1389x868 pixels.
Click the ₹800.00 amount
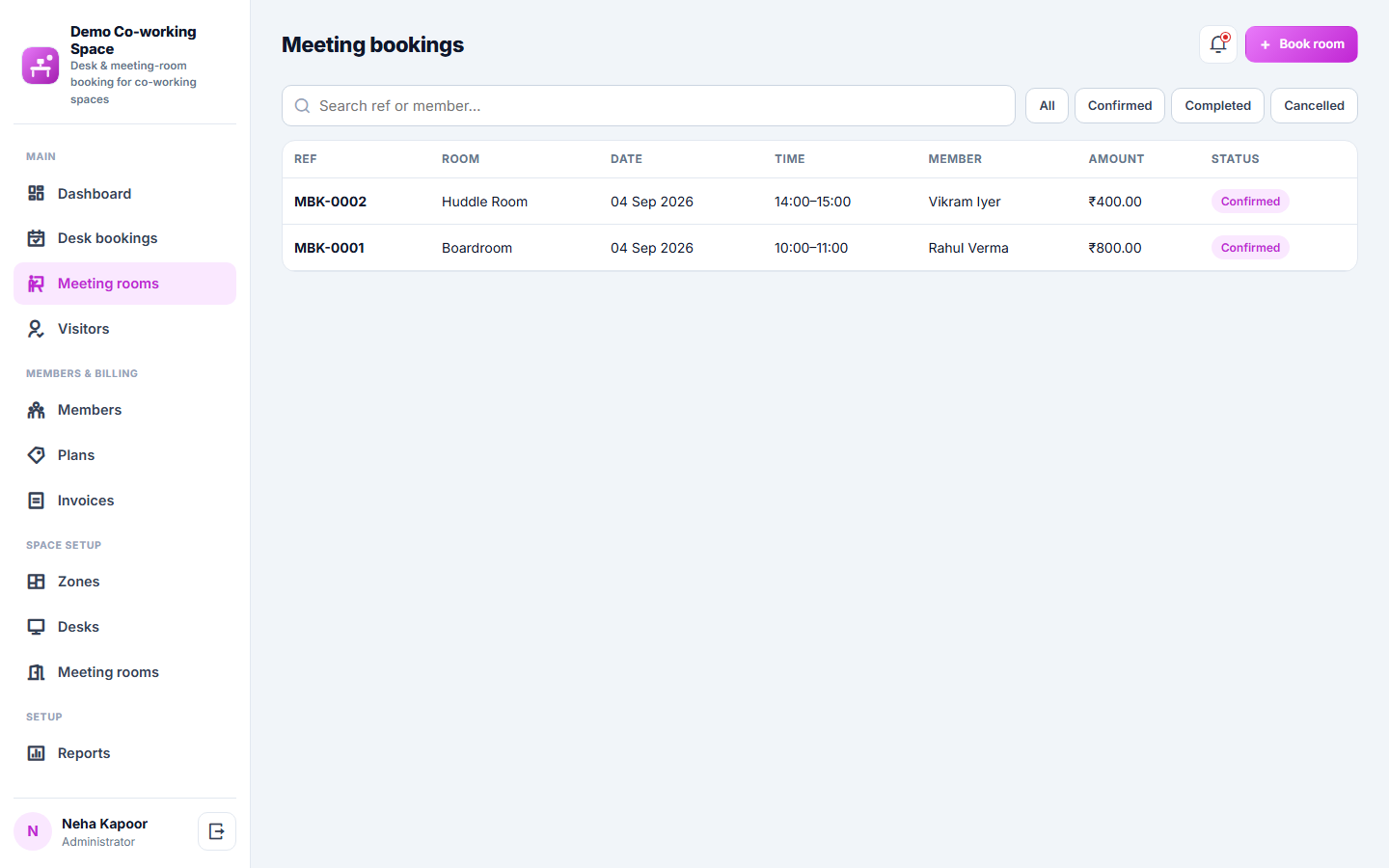point(1115,248)
